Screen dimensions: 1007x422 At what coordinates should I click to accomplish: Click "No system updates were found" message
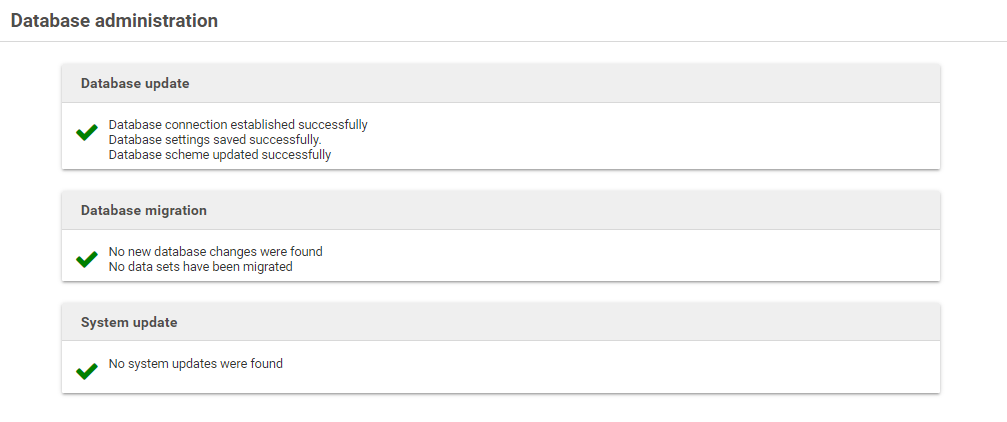[x=195, y=364]
